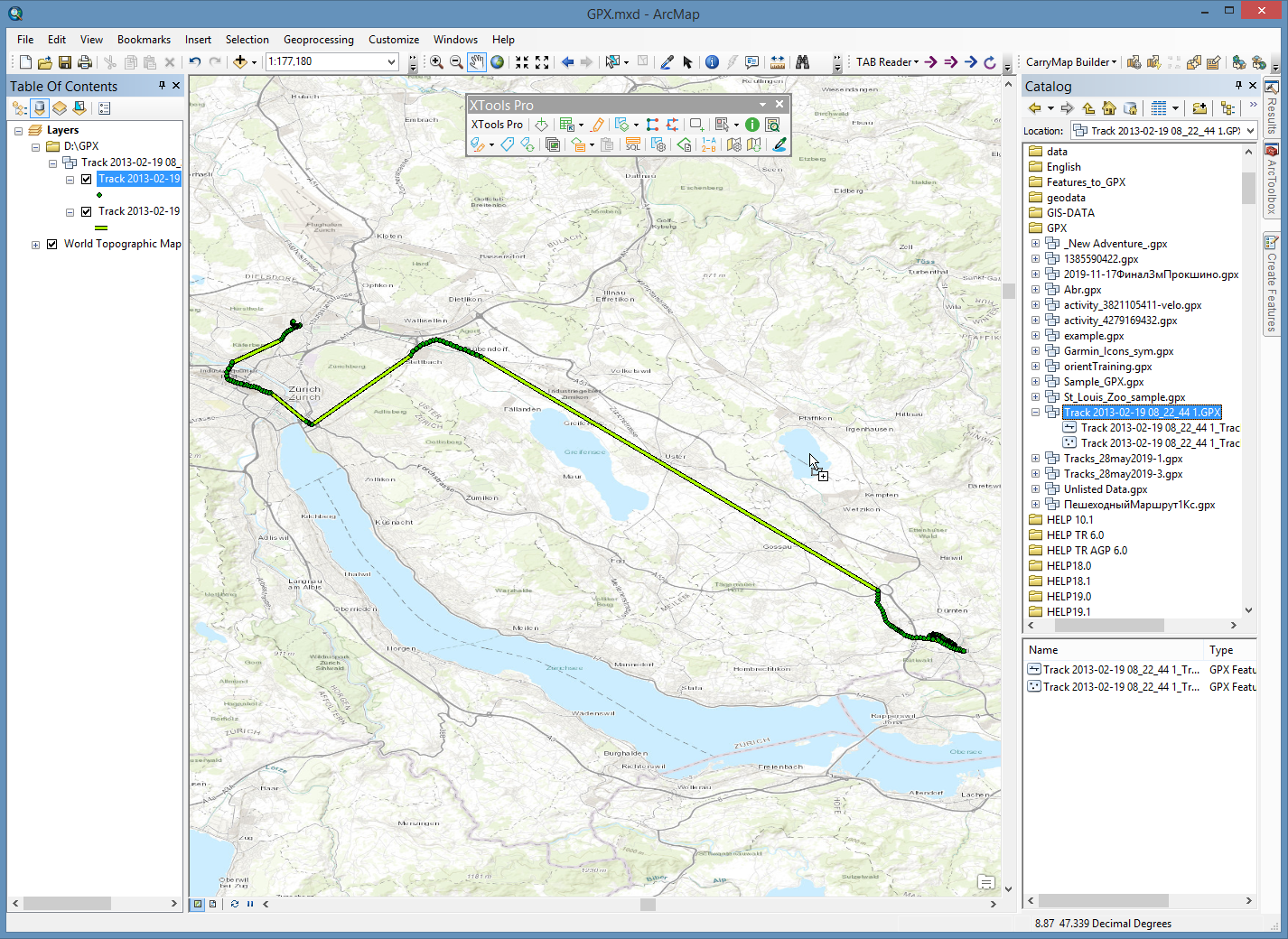
Task: Select the Identify tool
Action: coord(712,62)
